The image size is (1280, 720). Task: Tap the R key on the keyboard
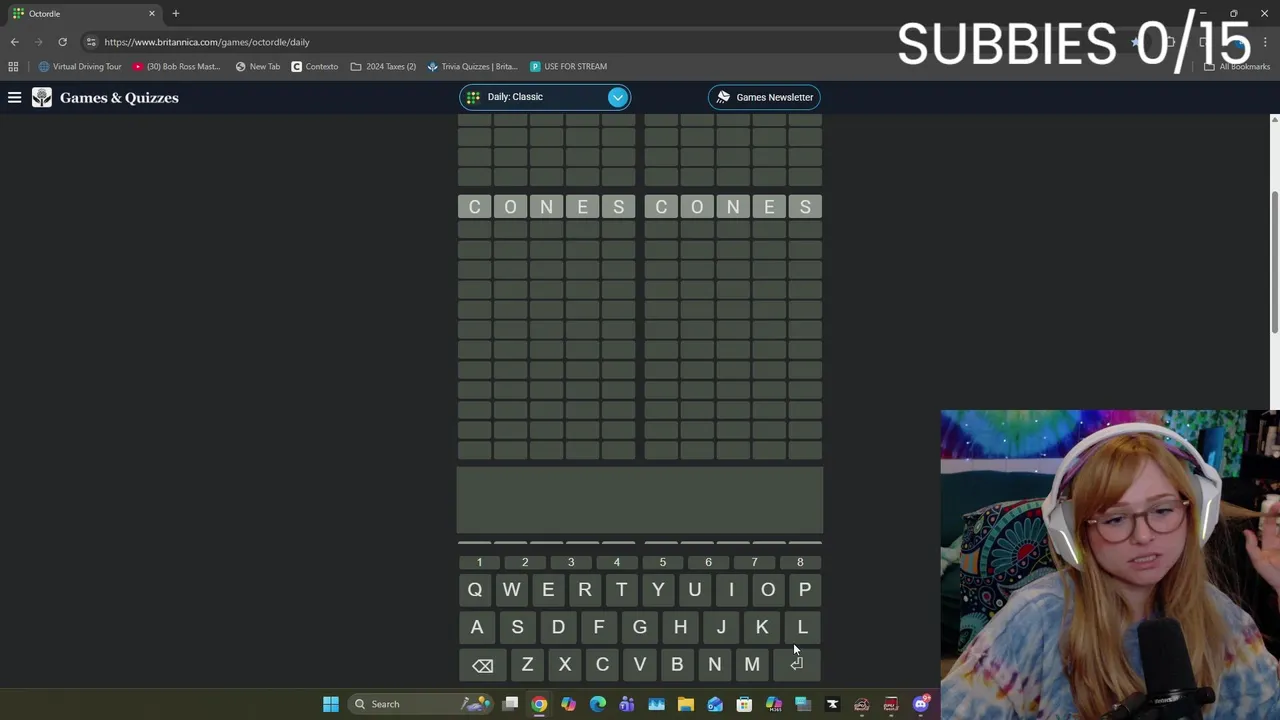(x=585, y=590)
